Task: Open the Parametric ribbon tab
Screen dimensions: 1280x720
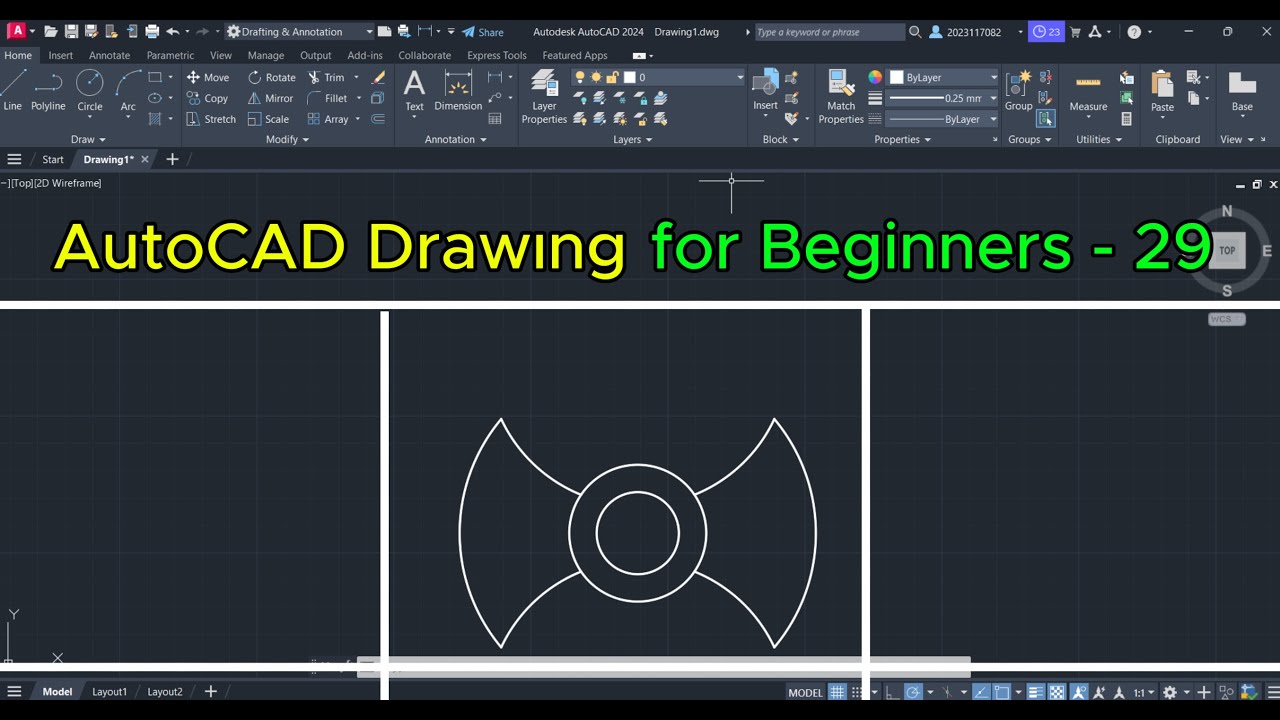Action: 170,56
